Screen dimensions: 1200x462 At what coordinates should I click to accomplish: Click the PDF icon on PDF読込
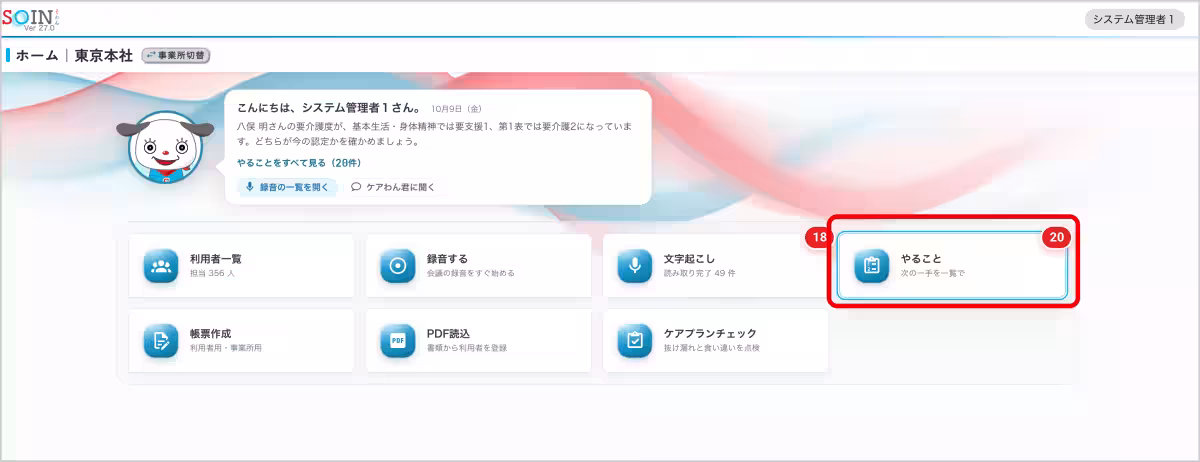tap(398, 341)
